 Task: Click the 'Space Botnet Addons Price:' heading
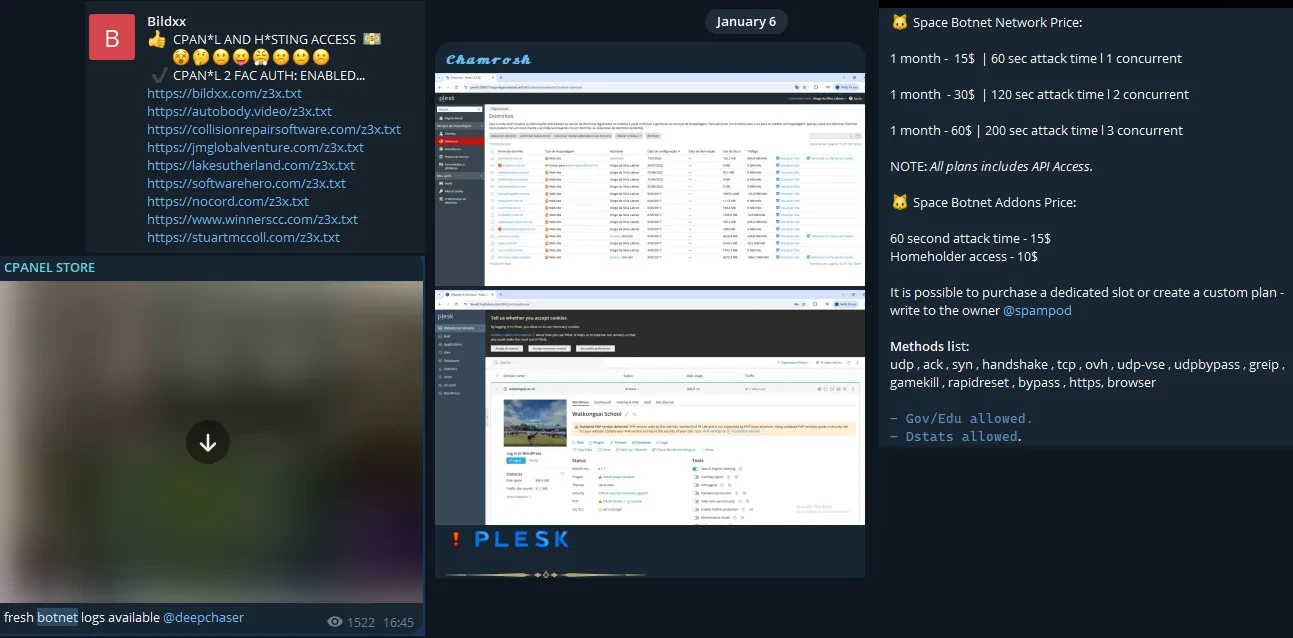point(994,202)
